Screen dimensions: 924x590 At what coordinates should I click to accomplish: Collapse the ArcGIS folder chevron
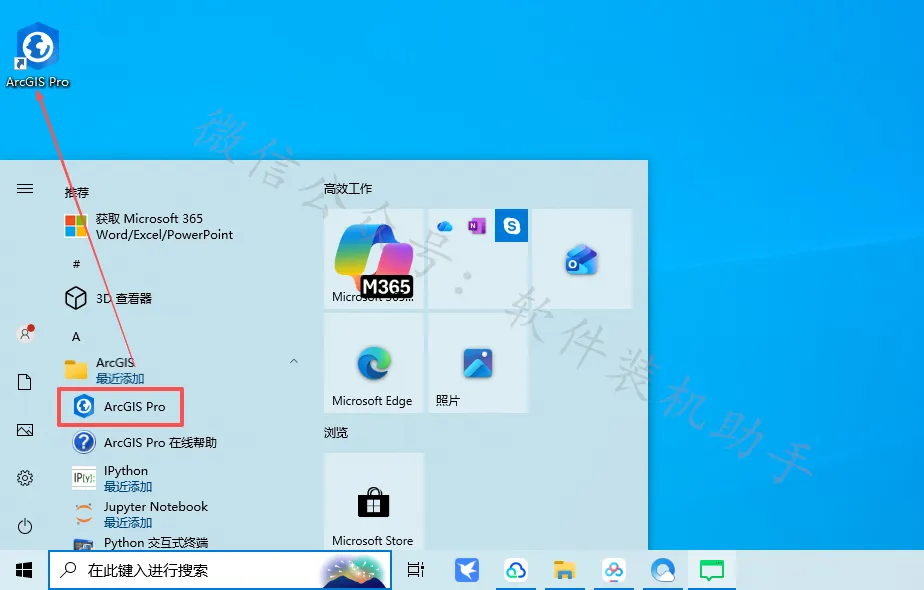pyautogui.click(x=293, y=361)
